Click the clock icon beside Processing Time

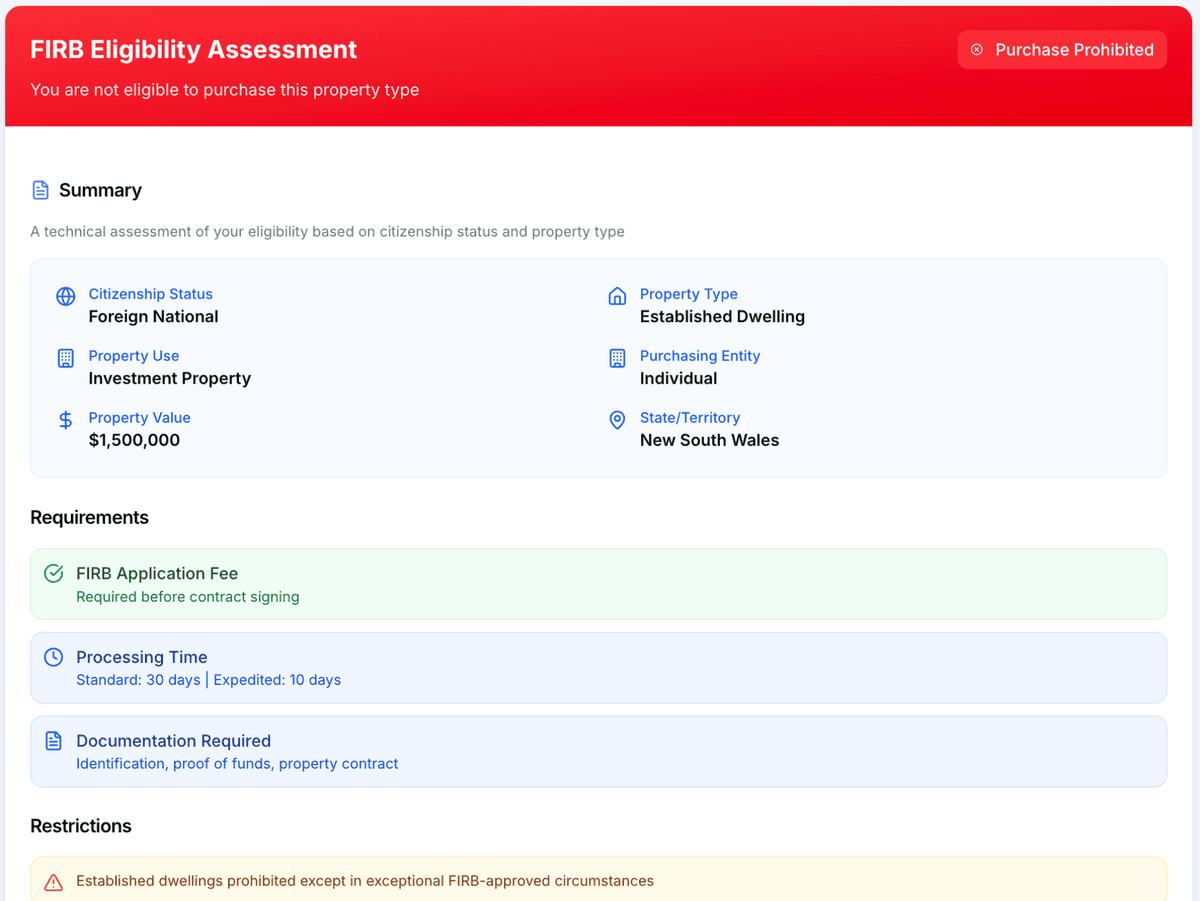click(x=54, y=657)
